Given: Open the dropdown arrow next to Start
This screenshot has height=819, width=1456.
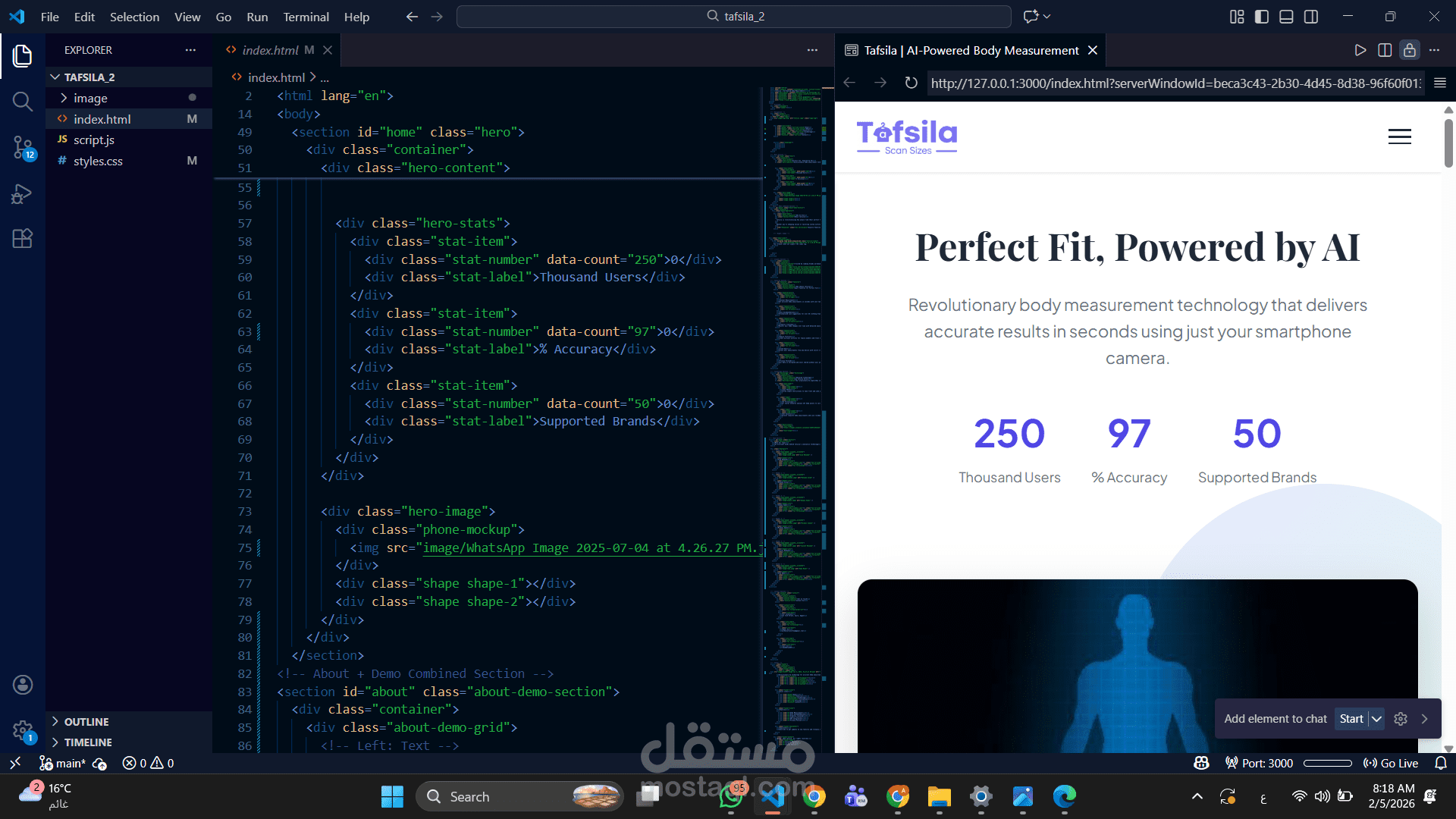Looking at the screenshot, I should point(1376,719).
